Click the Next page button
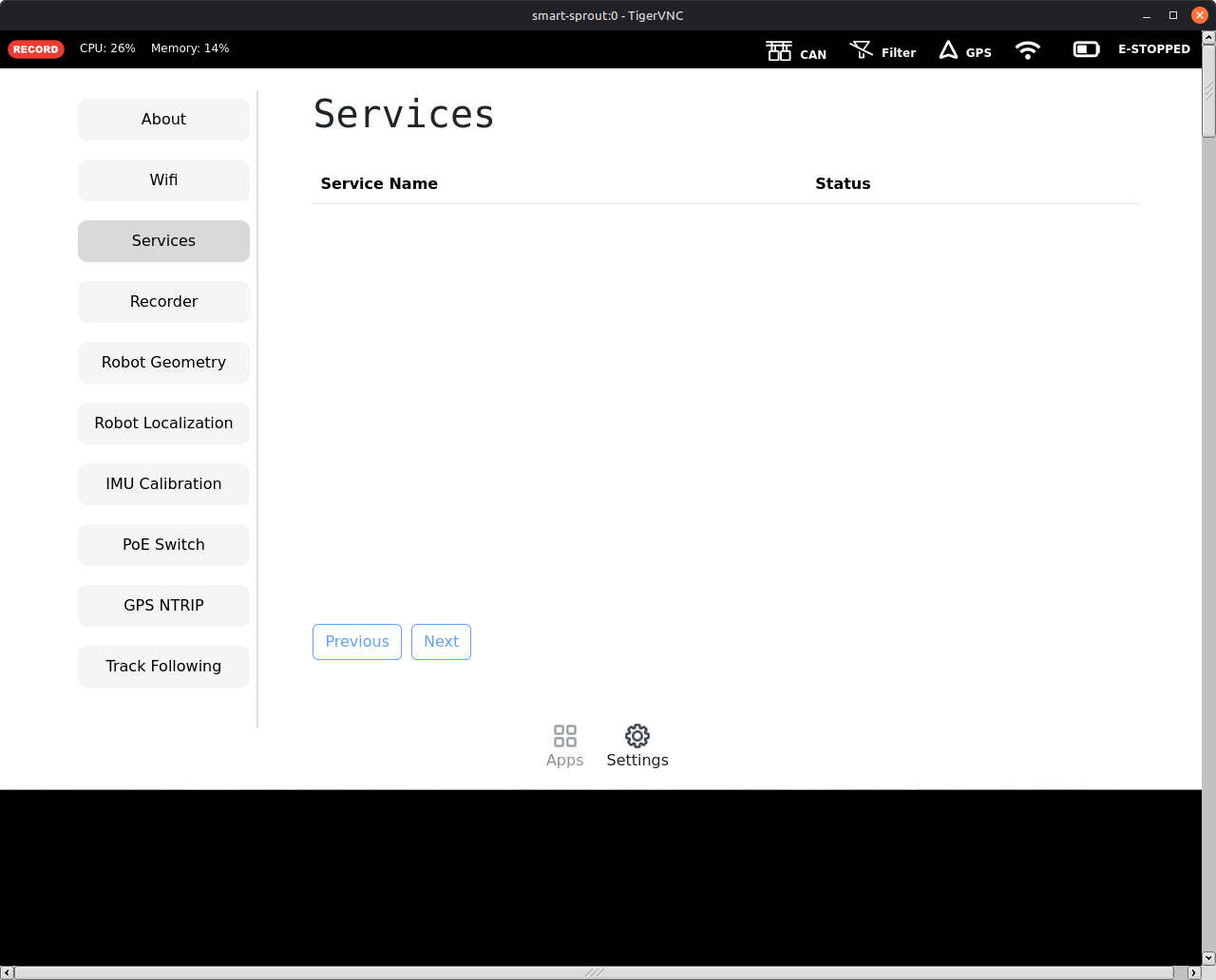This screenshot has height=980, width=1216. 441,642
